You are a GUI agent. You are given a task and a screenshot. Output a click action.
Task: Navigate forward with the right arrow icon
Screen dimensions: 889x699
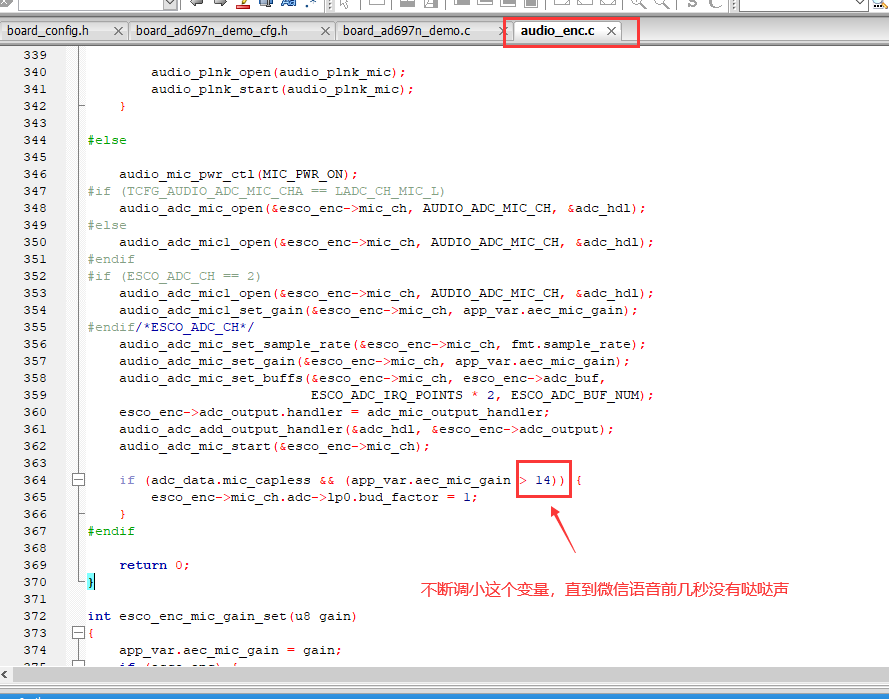point(221,3)
